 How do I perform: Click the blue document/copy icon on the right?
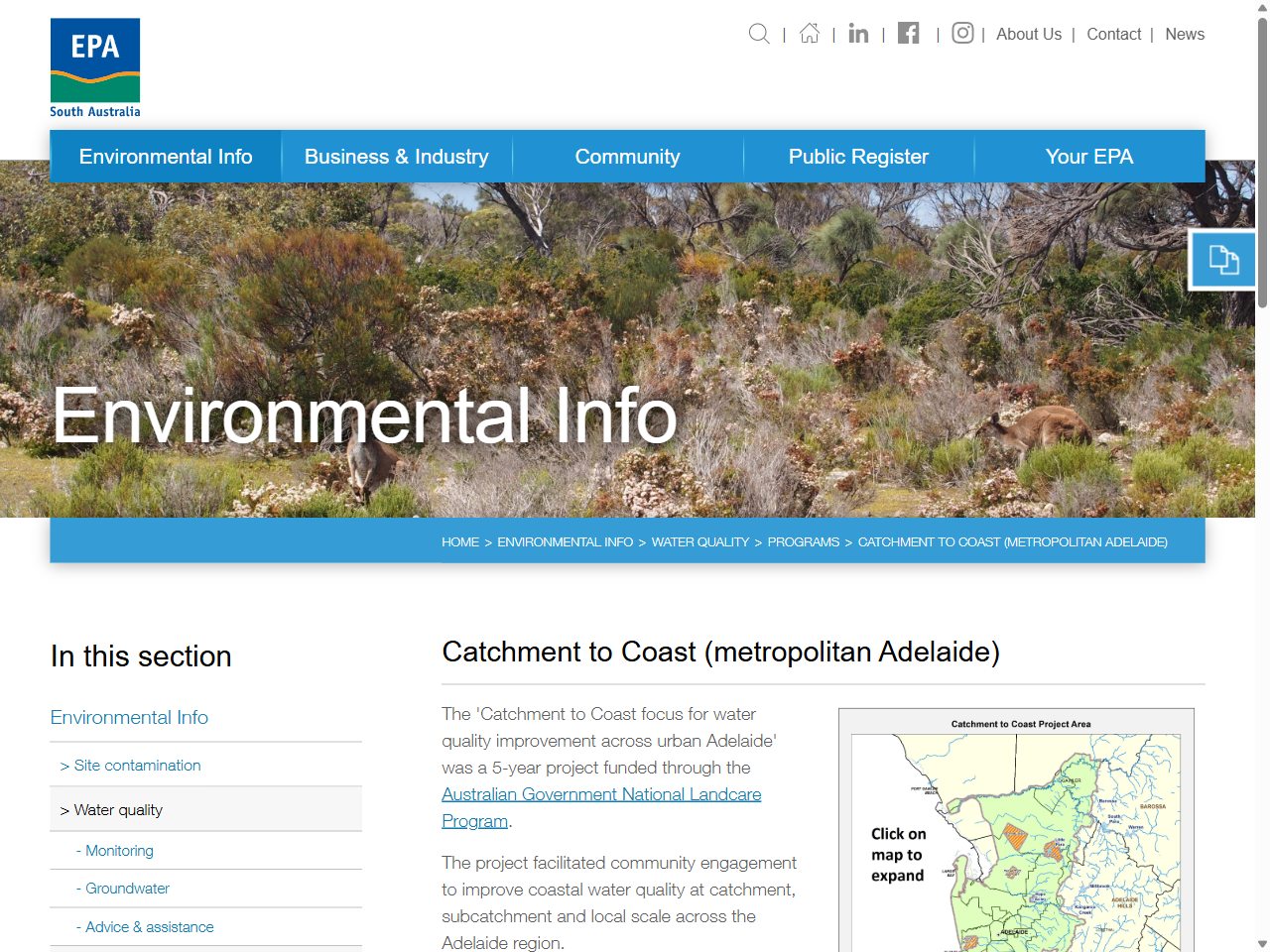click(x=1223, y=259)
